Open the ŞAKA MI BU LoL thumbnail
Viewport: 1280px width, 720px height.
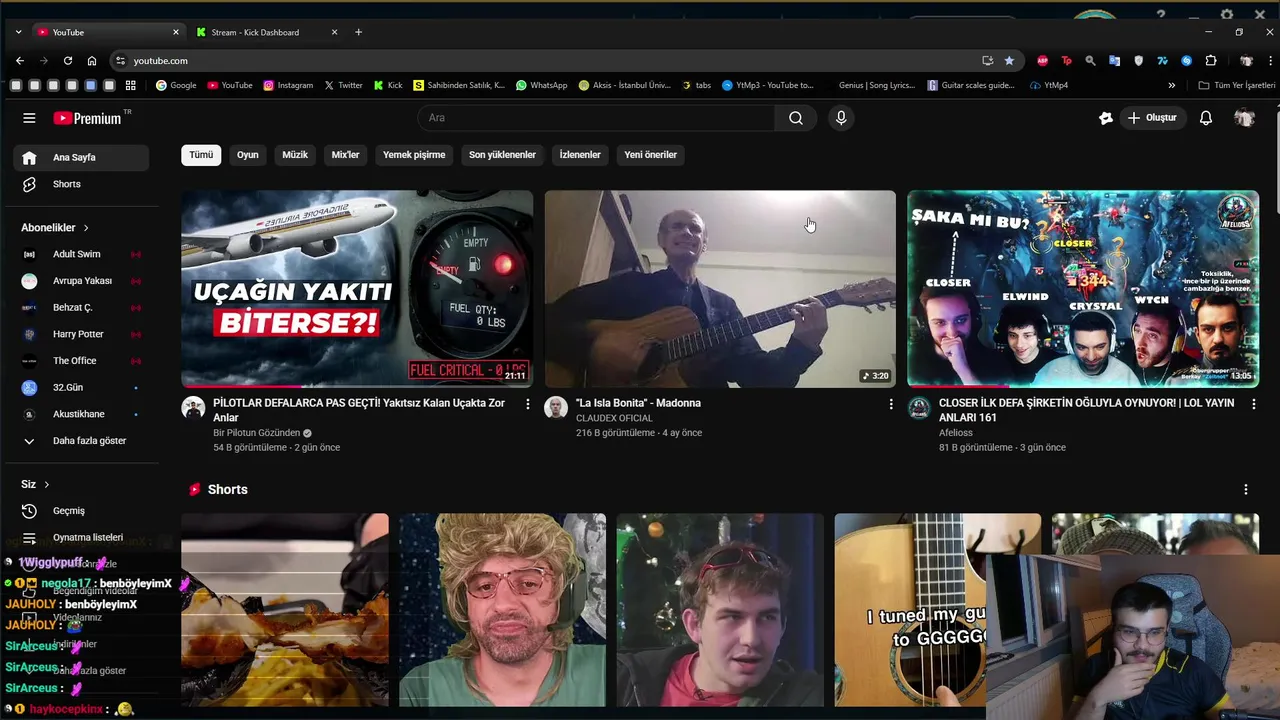[x=1083, y=289]
